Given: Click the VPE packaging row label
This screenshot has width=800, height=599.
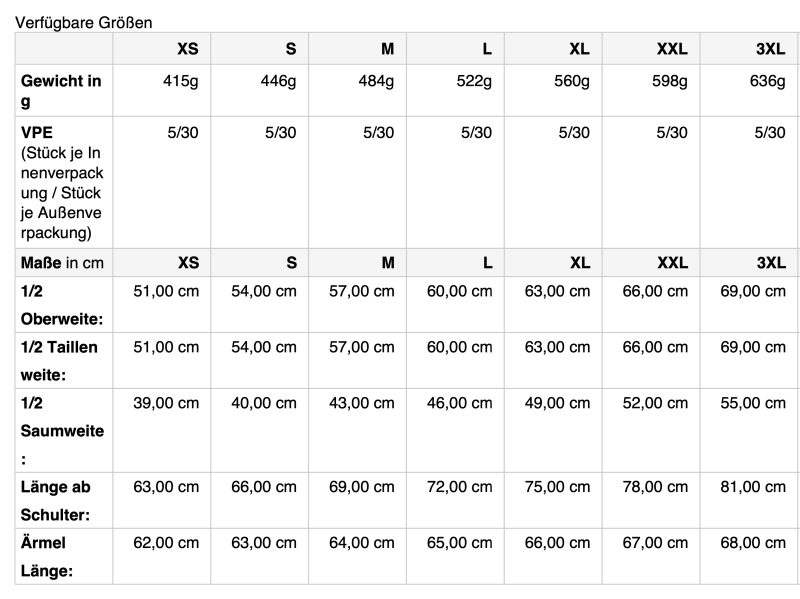Looking at the screenshot, I should tap(61, 182).
